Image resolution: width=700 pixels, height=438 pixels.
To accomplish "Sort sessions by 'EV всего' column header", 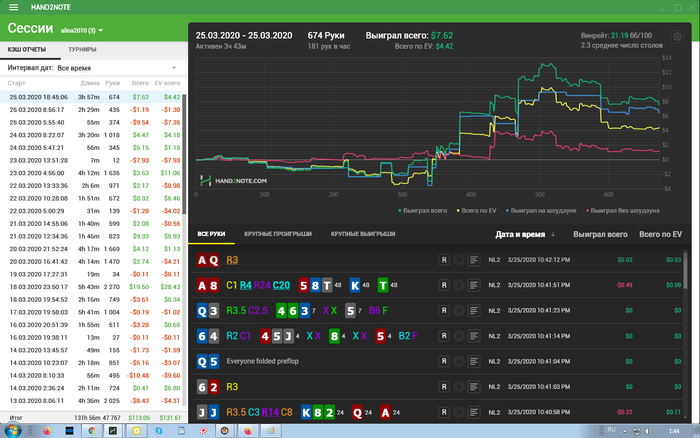I will (167, 83).
